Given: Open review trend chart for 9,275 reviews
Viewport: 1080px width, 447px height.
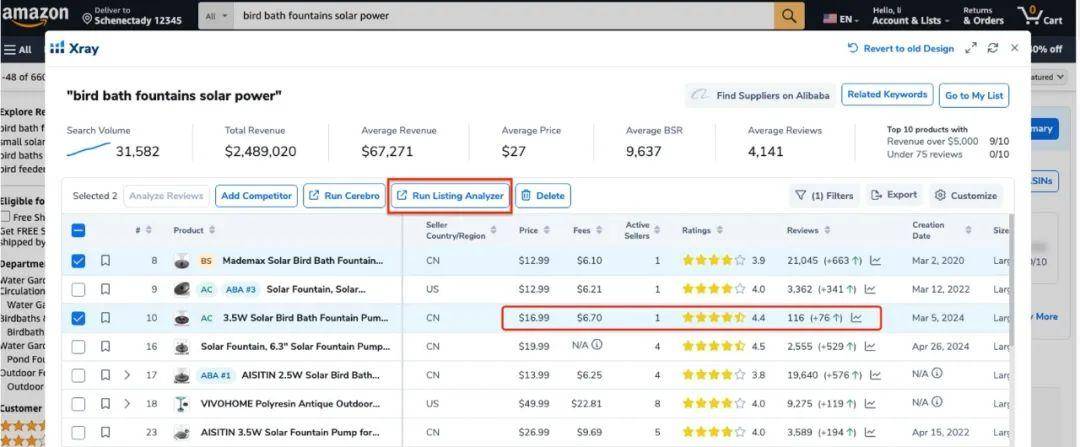Looking at the screenshot, I should click(x=870, y=404).
